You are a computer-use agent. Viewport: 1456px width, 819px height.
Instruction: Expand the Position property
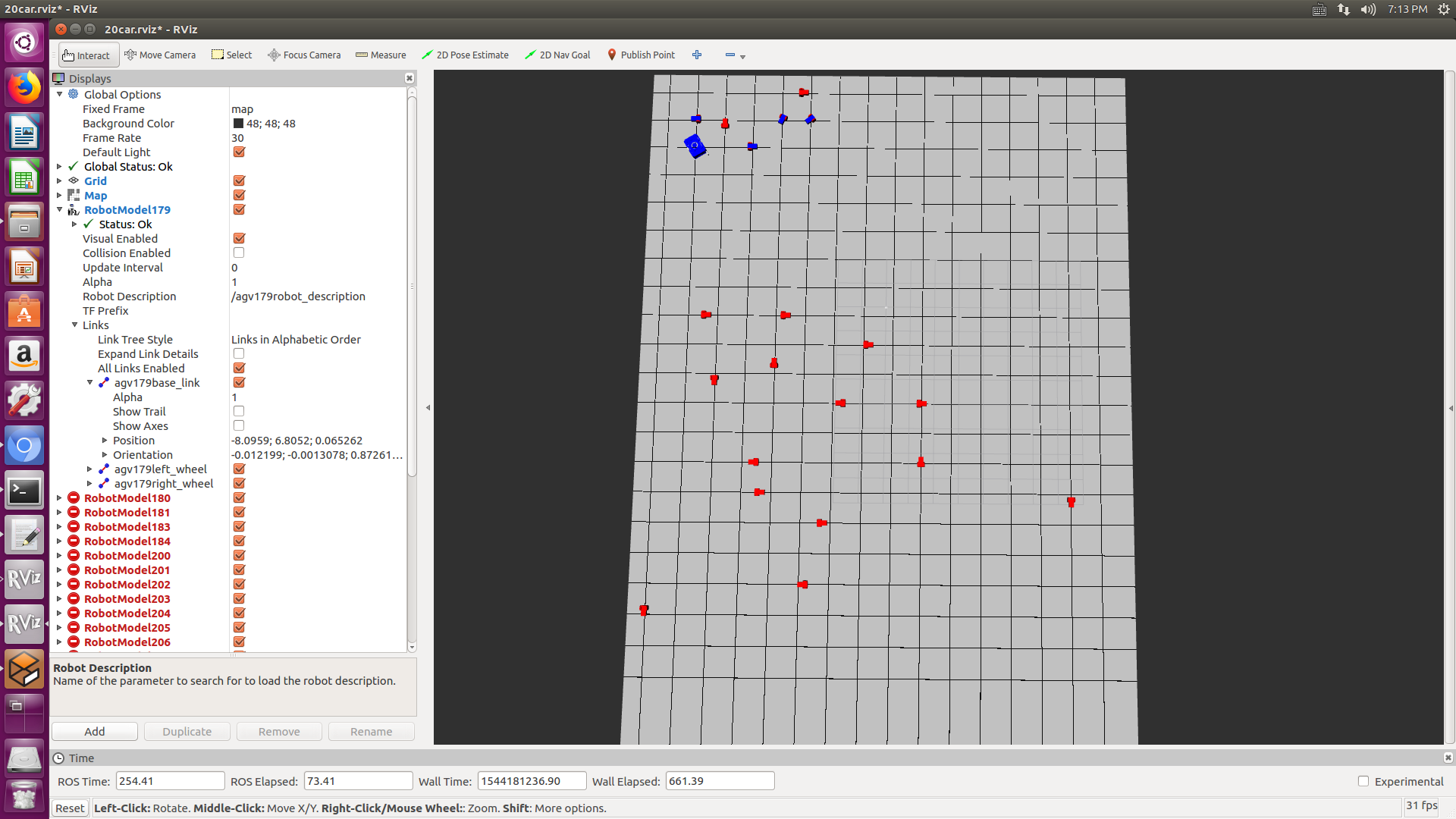pos(105,440)
